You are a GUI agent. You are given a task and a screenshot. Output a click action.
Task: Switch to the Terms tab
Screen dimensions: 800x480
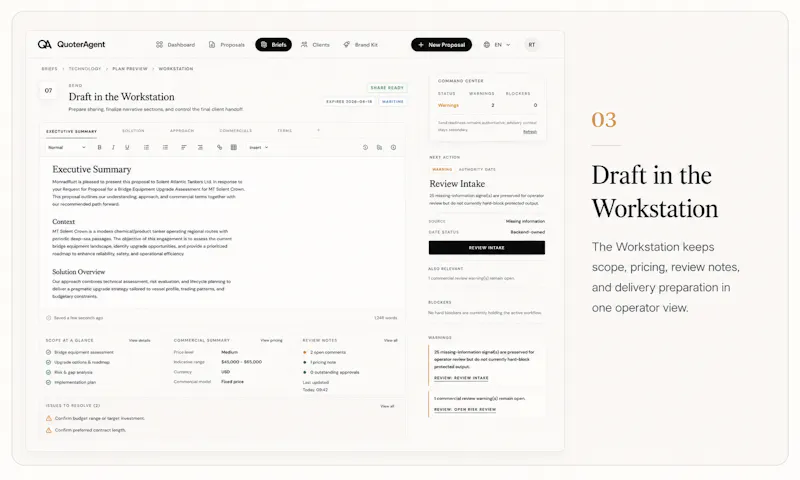285,131
